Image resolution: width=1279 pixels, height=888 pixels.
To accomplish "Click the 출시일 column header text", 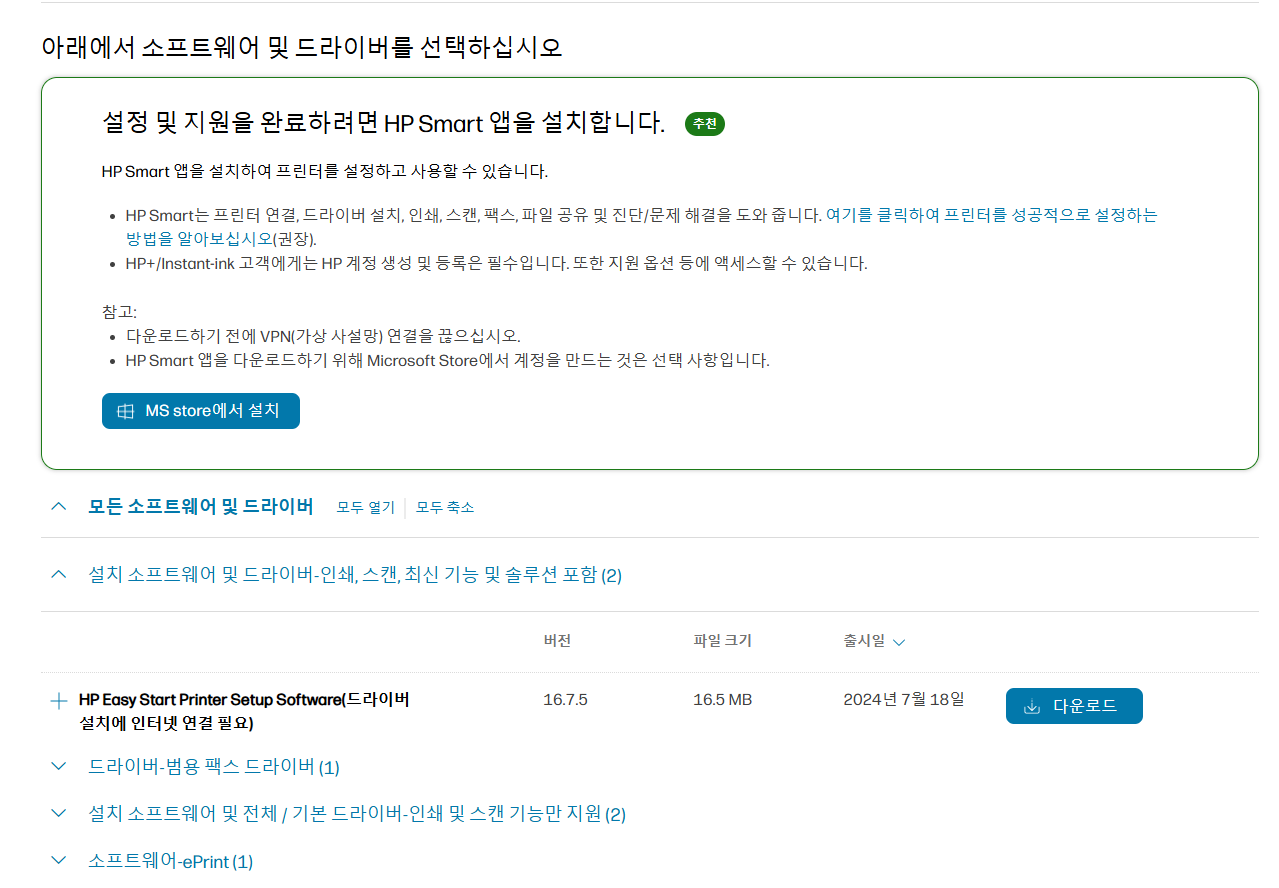I will pyautogui.click(x=864, y=641).
